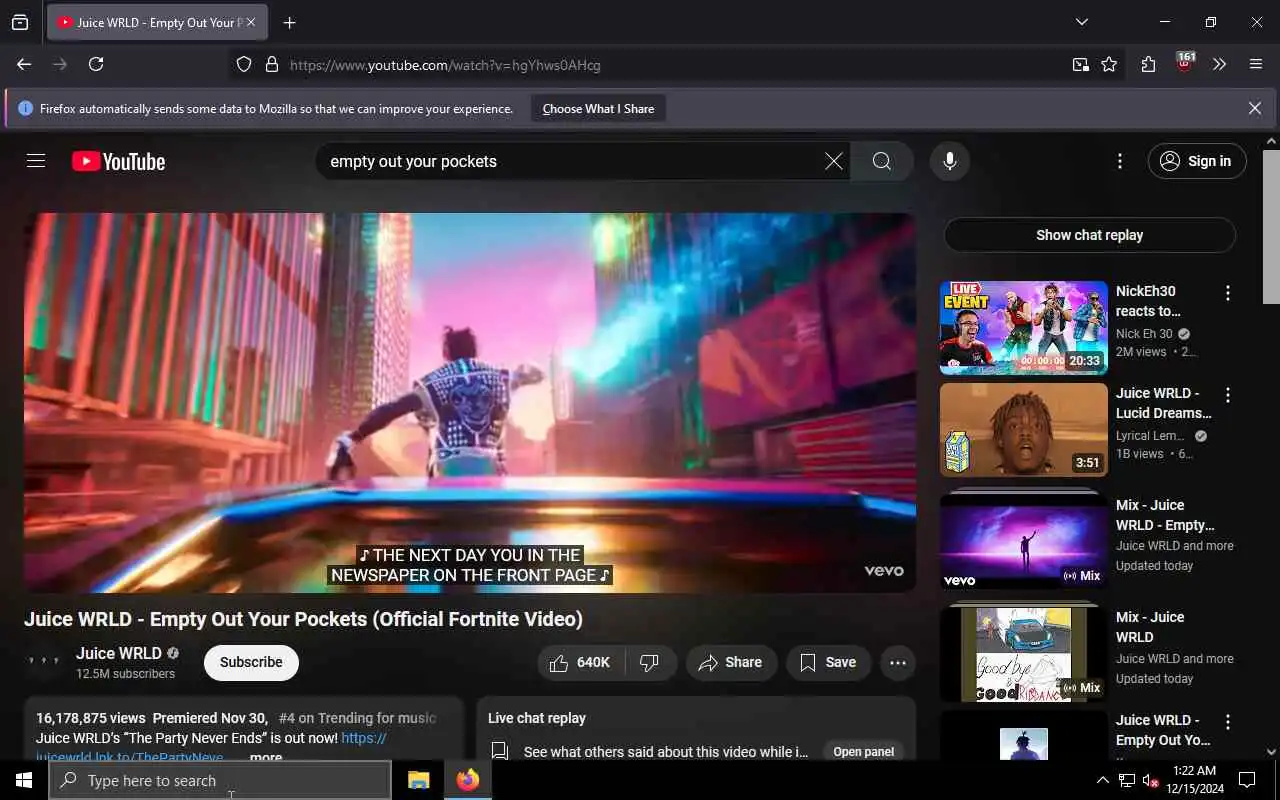Viewport: 1280px width, 800px height.
Task: Open a new tab with the plus
Action: (x=289, y=22)
